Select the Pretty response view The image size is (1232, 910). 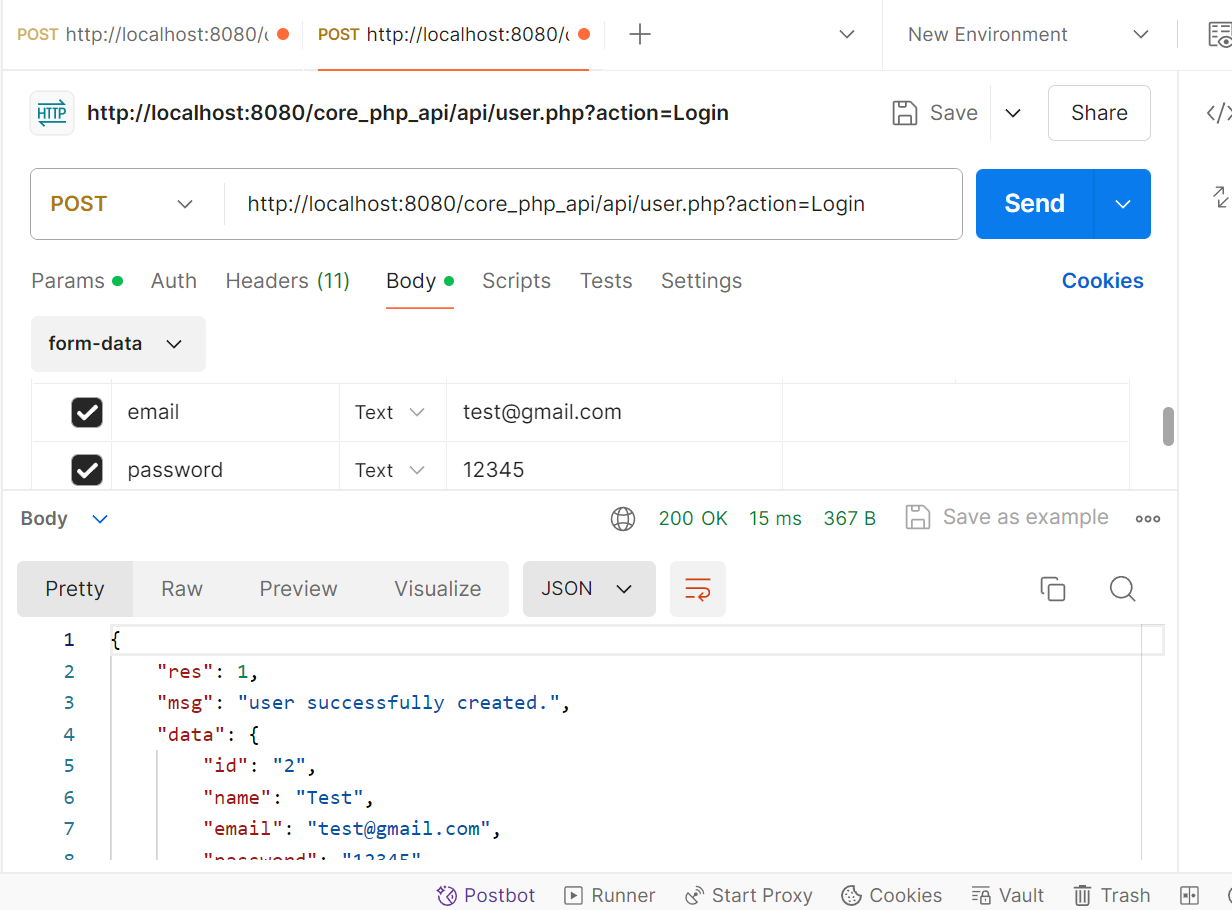[x=75, y=589]
